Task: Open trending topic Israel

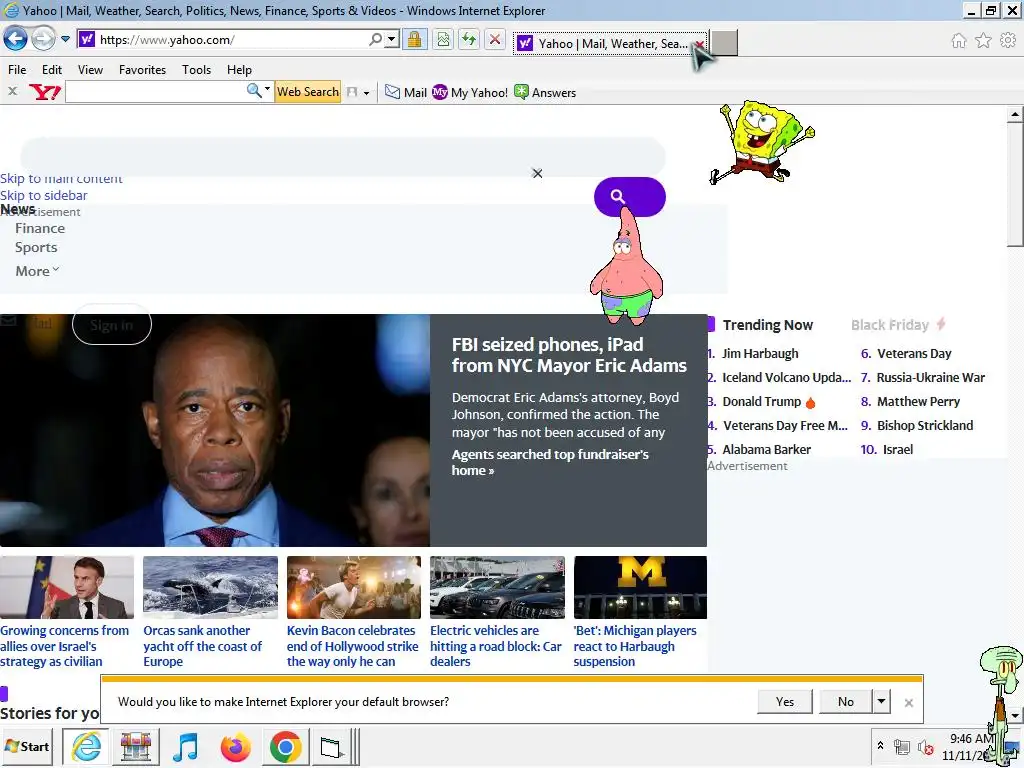Action: tap(897, 449)
